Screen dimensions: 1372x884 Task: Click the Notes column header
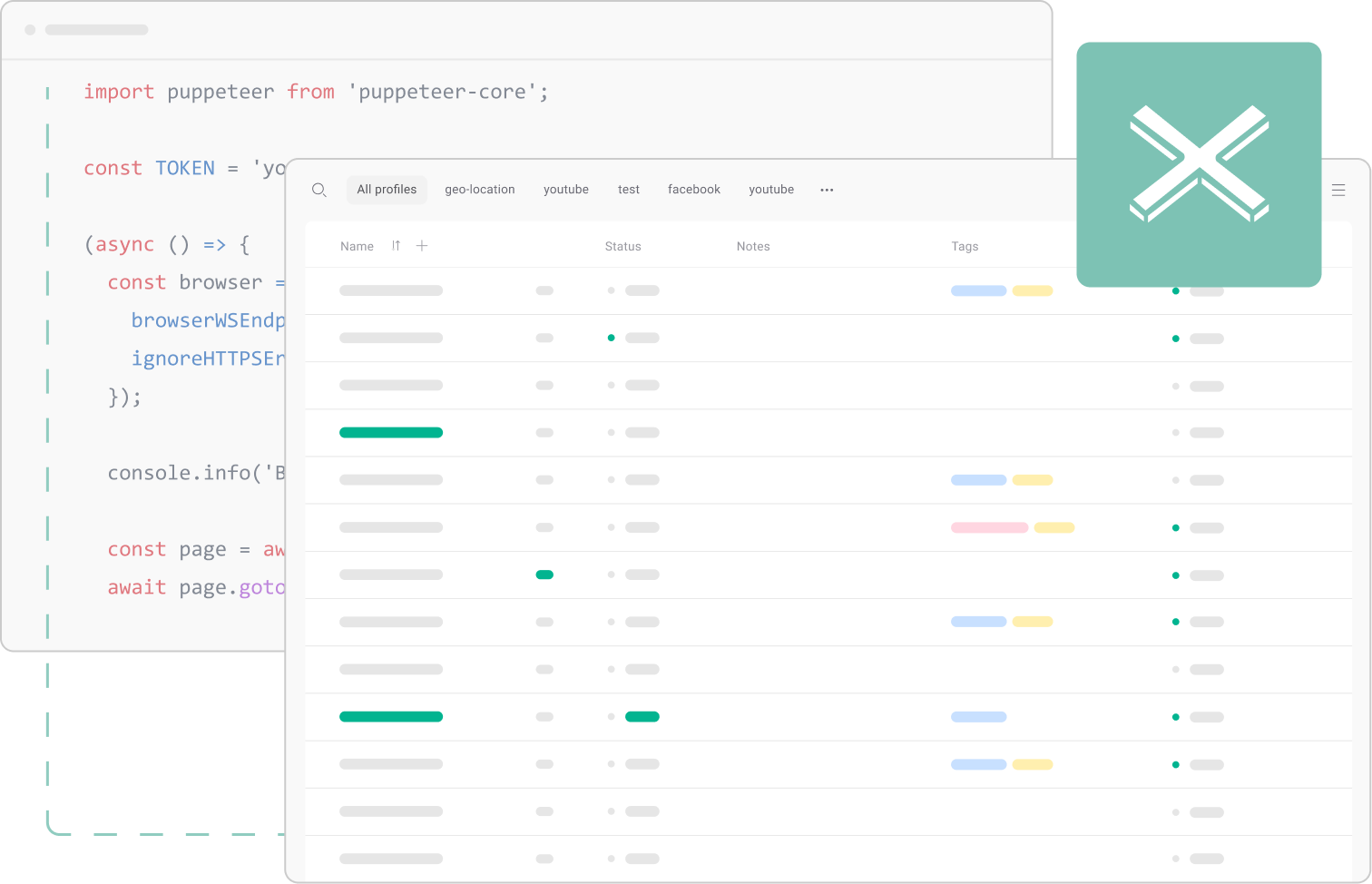click(x=753, y=246)
